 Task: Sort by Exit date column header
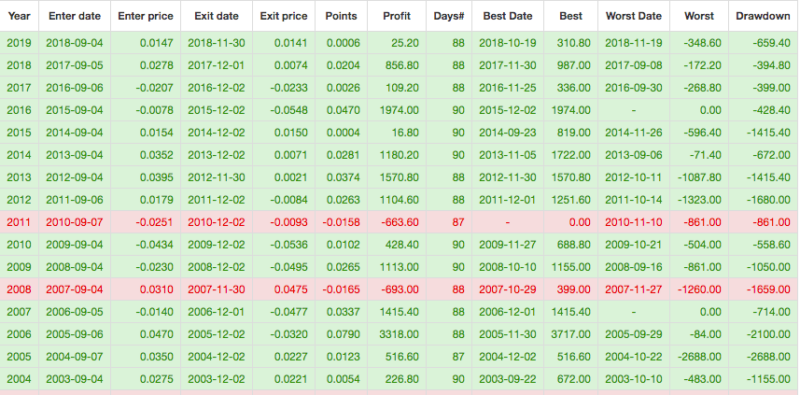point(216,16)
